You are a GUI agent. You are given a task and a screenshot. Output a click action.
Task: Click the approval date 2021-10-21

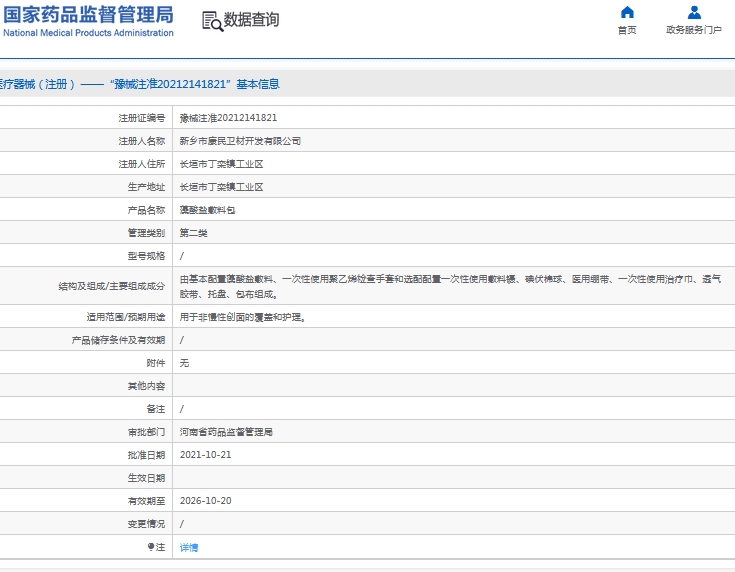click(x=205, y=455)
